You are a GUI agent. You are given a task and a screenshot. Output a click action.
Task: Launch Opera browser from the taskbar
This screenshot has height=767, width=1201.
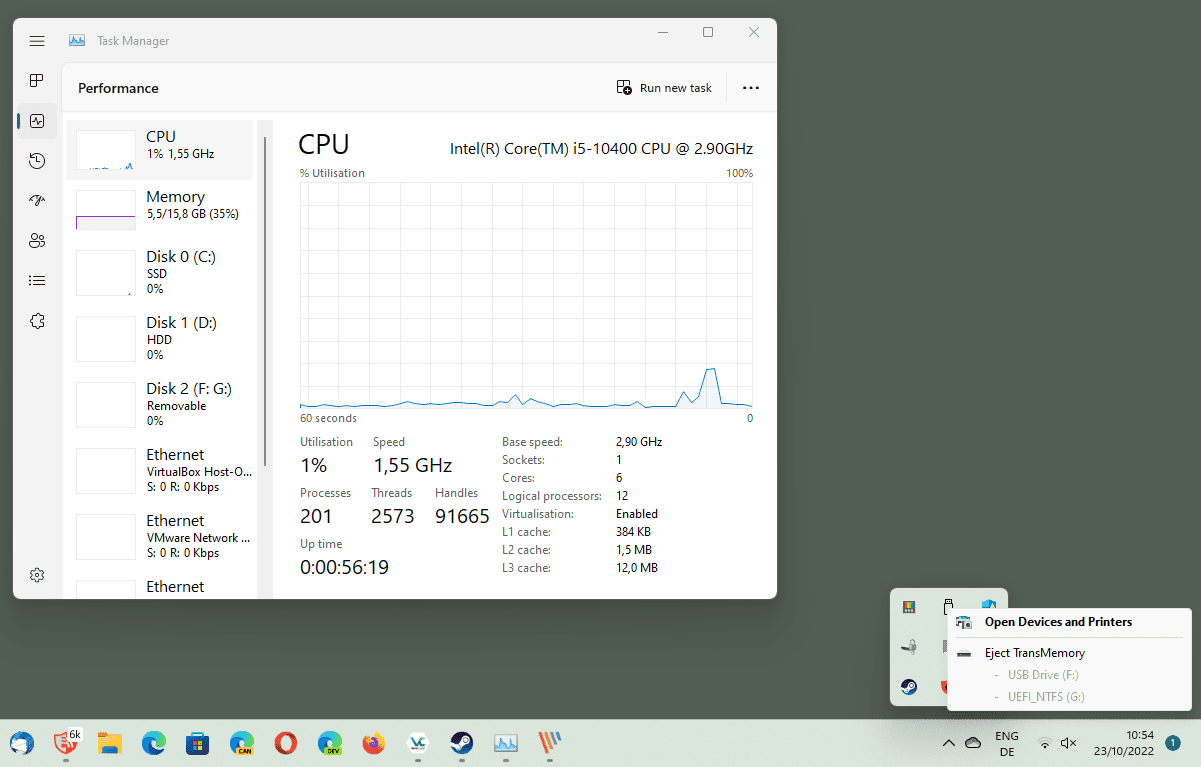pos(286,743)
